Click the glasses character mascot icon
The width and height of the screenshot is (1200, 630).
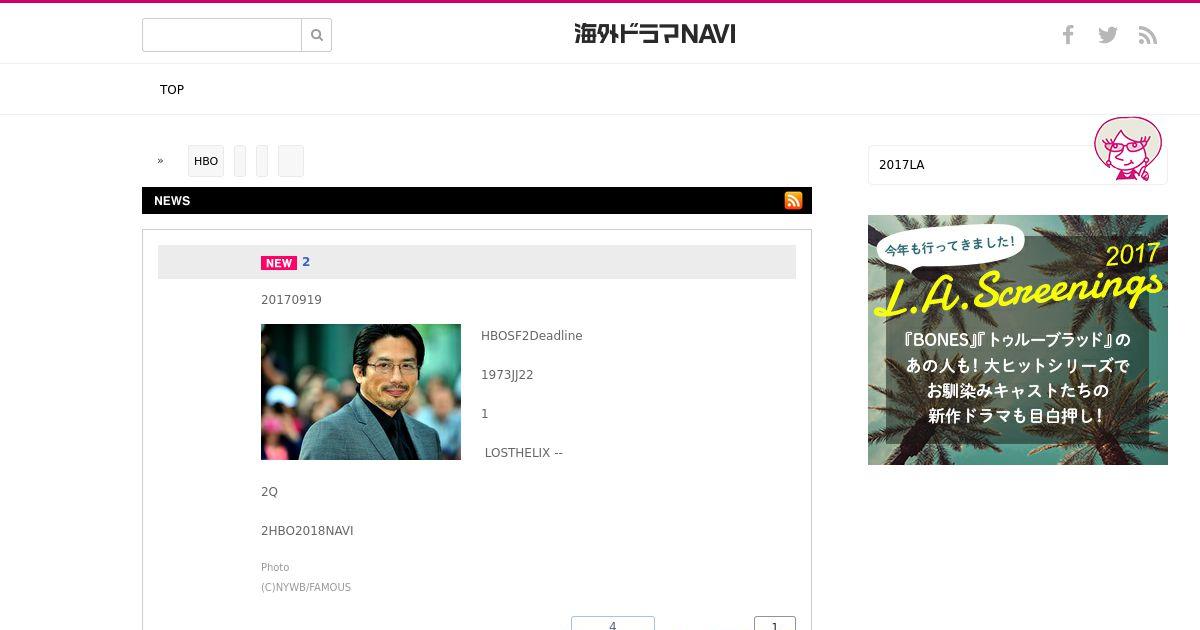click(1127, 148)
